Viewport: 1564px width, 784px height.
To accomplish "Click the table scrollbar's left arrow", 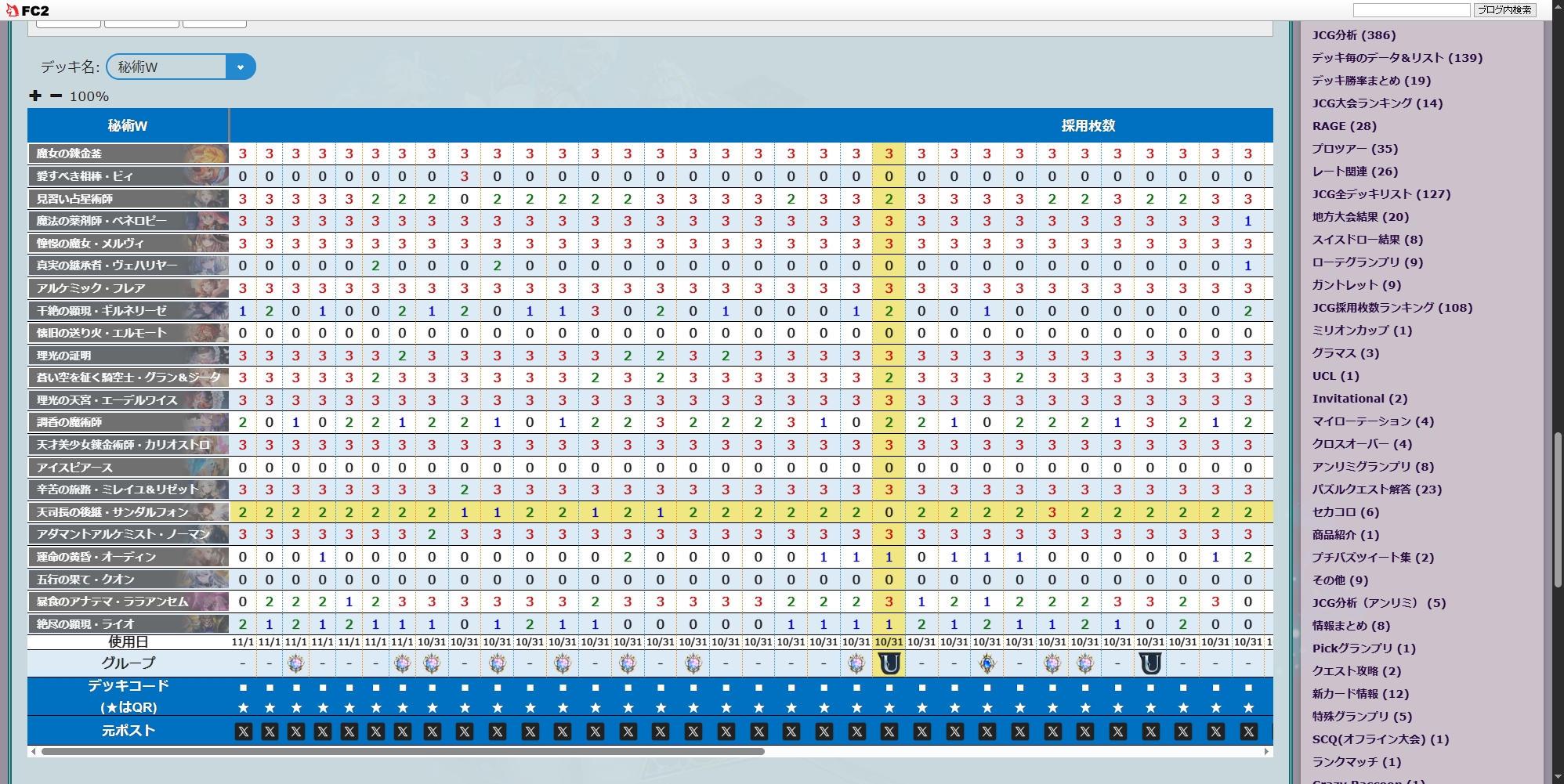I will pos(33,751).
